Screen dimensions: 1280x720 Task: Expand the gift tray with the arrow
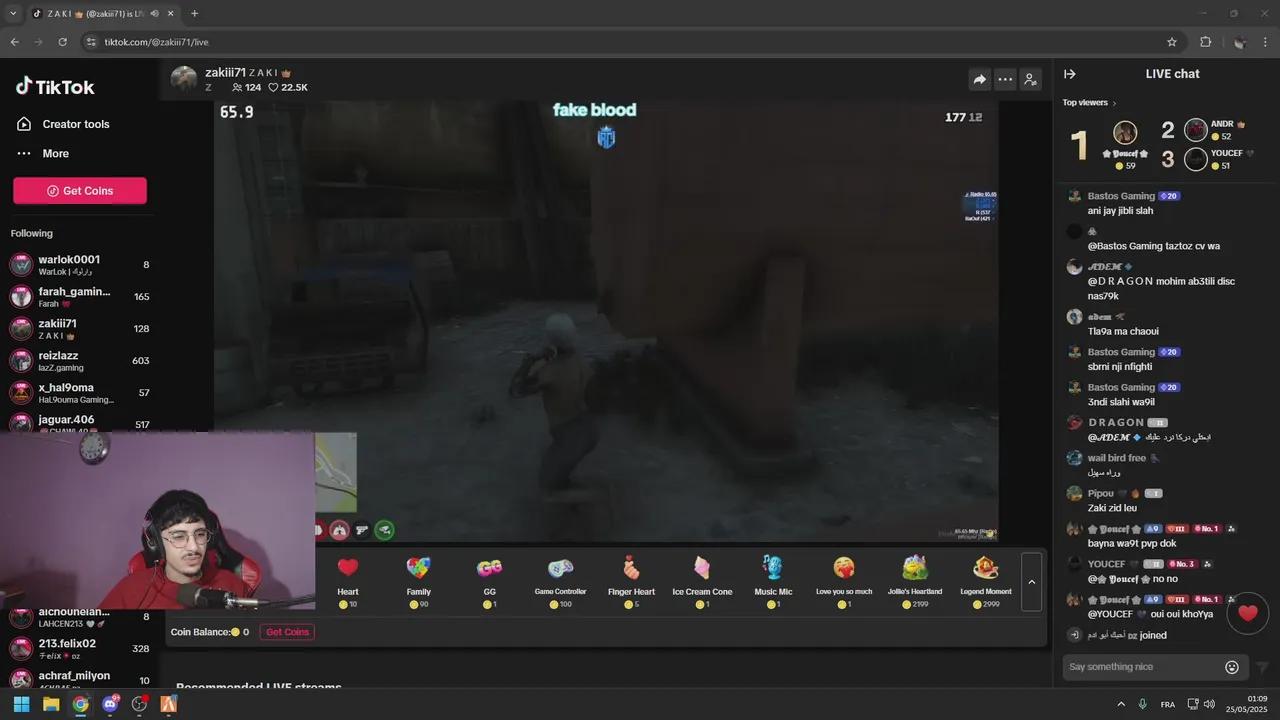click(x=1032, y=582)
